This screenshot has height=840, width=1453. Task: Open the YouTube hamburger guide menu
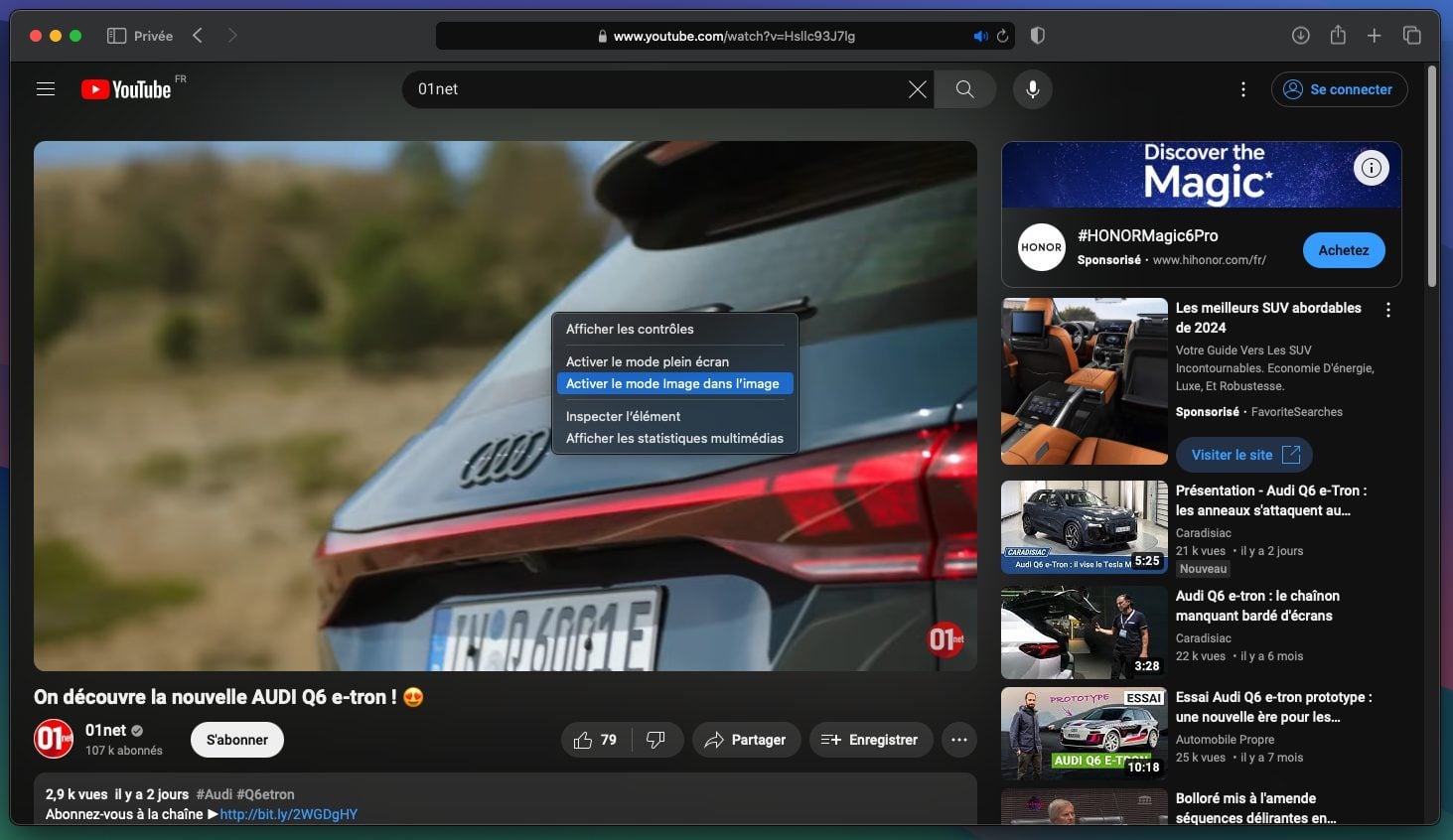click(x=46, y=89)
